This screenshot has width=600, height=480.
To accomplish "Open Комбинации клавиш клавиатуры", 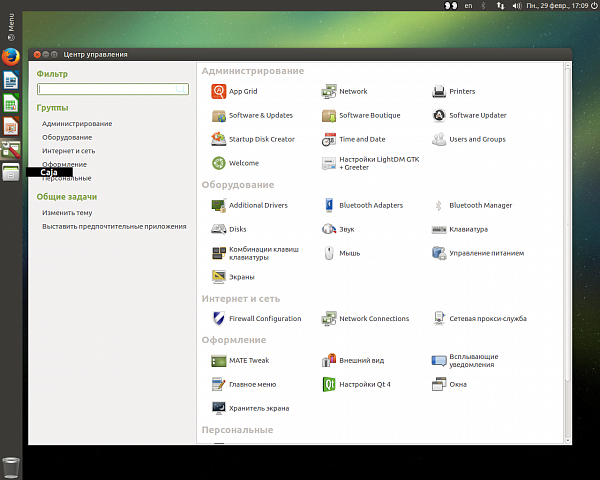I will 255,253.
